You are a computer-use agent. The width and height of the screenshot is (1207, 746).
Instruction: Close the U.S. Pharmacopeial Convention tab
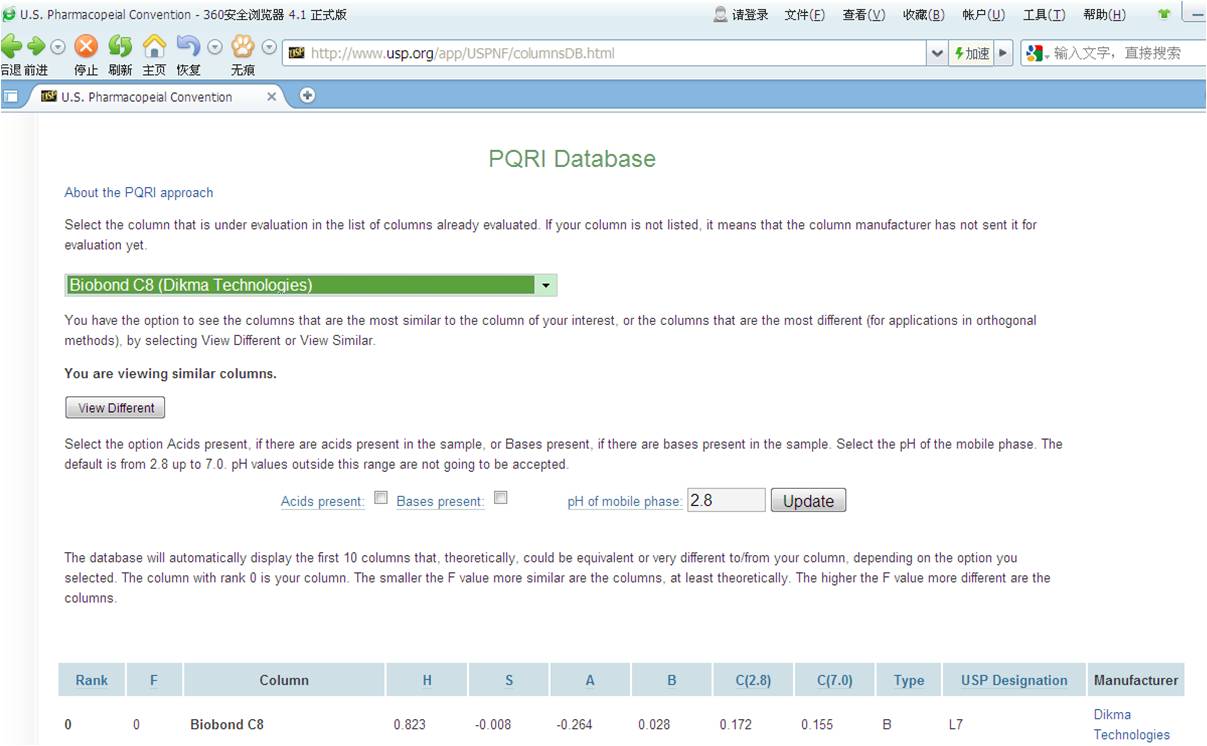tap(271, 97)
